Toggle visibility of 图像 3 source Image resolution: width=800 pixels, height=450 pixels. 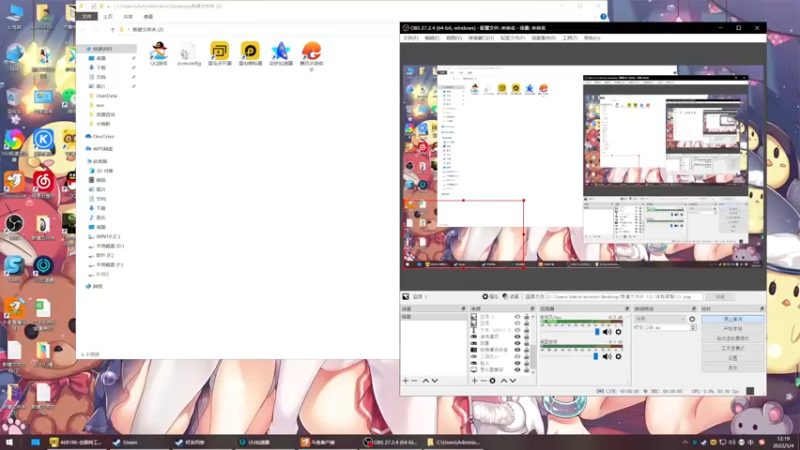coord(517,317)
